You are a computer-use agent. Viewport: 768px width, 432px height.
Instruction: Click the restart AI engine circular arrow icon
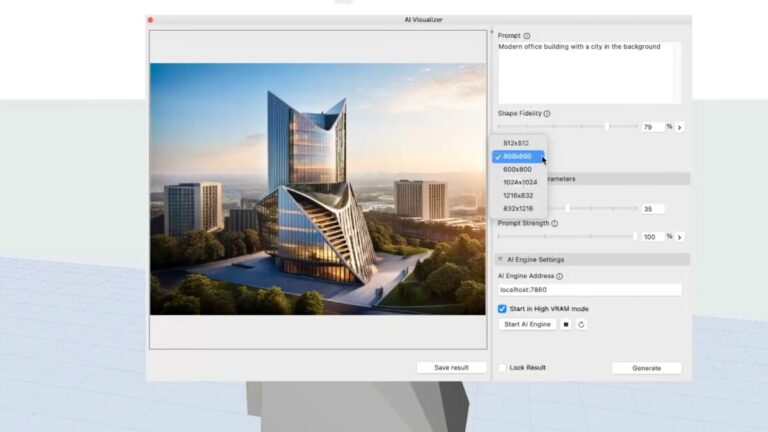(x=581, y=324)
